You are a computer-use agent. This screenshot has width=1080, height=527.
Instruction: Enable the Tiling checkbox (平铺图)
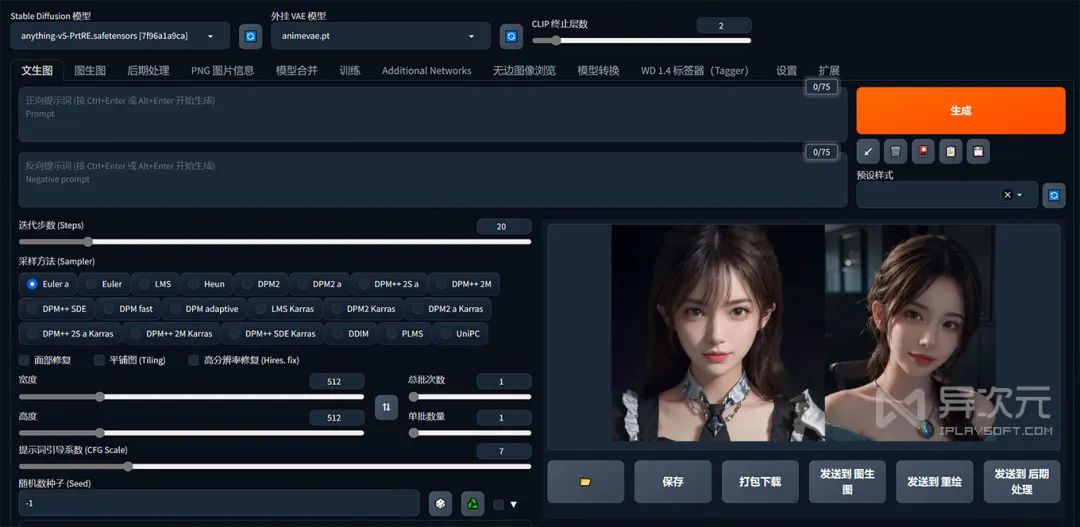[x=99, y=360]
